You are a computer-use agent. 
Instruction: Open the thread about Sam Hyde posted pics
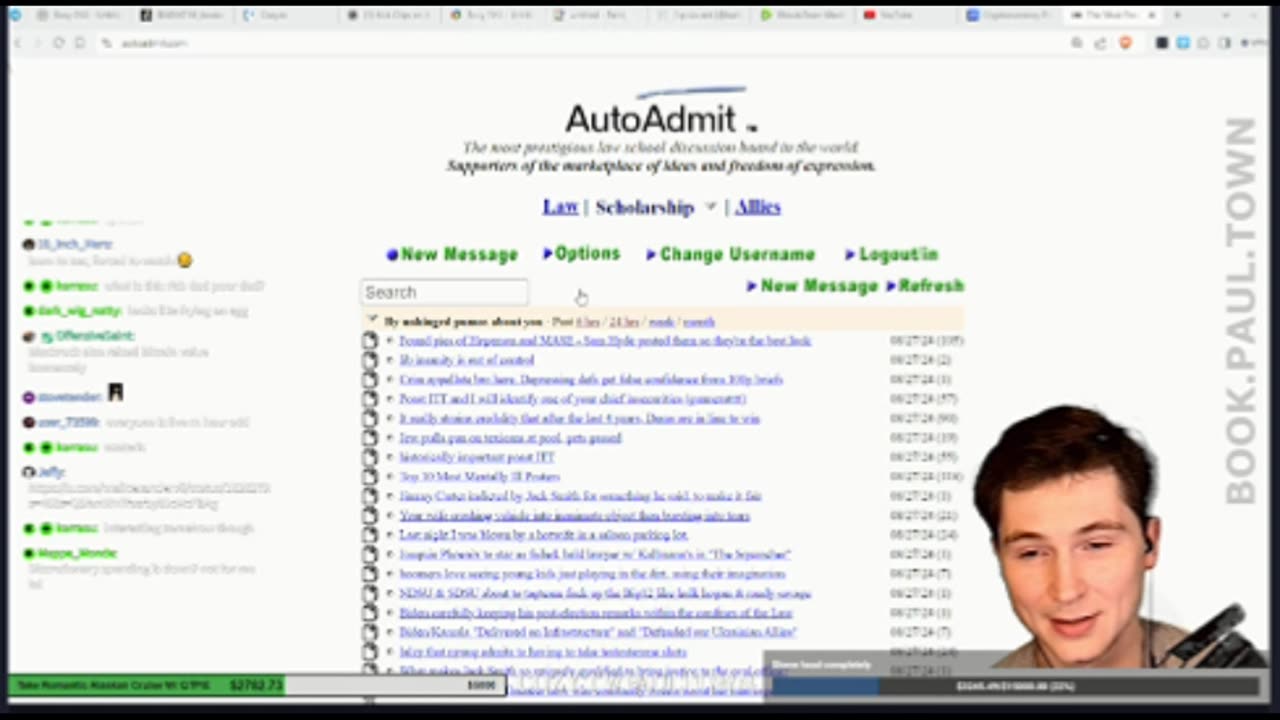click(x=605, y=341)
